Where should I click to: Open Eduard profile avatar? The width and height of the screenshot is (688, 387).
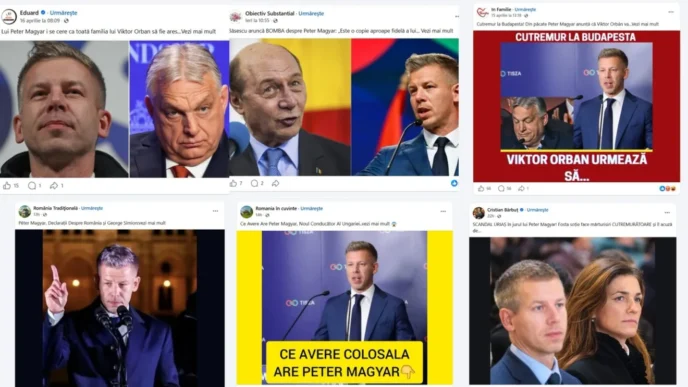tap(9, 17)
